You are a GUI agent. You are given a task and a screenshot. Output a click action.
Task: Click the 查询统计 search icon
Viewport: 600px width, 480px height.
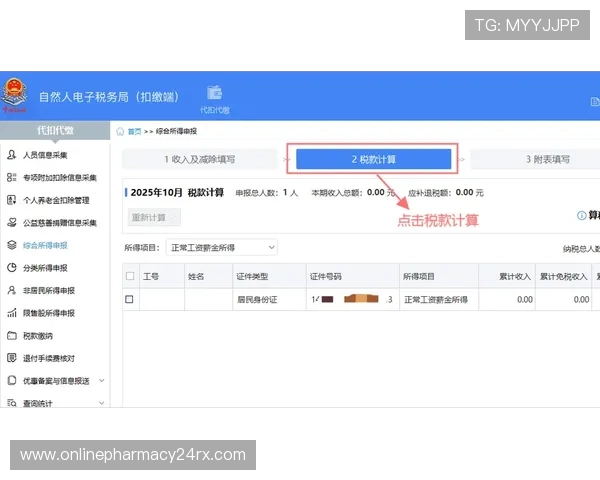(12, 403)
